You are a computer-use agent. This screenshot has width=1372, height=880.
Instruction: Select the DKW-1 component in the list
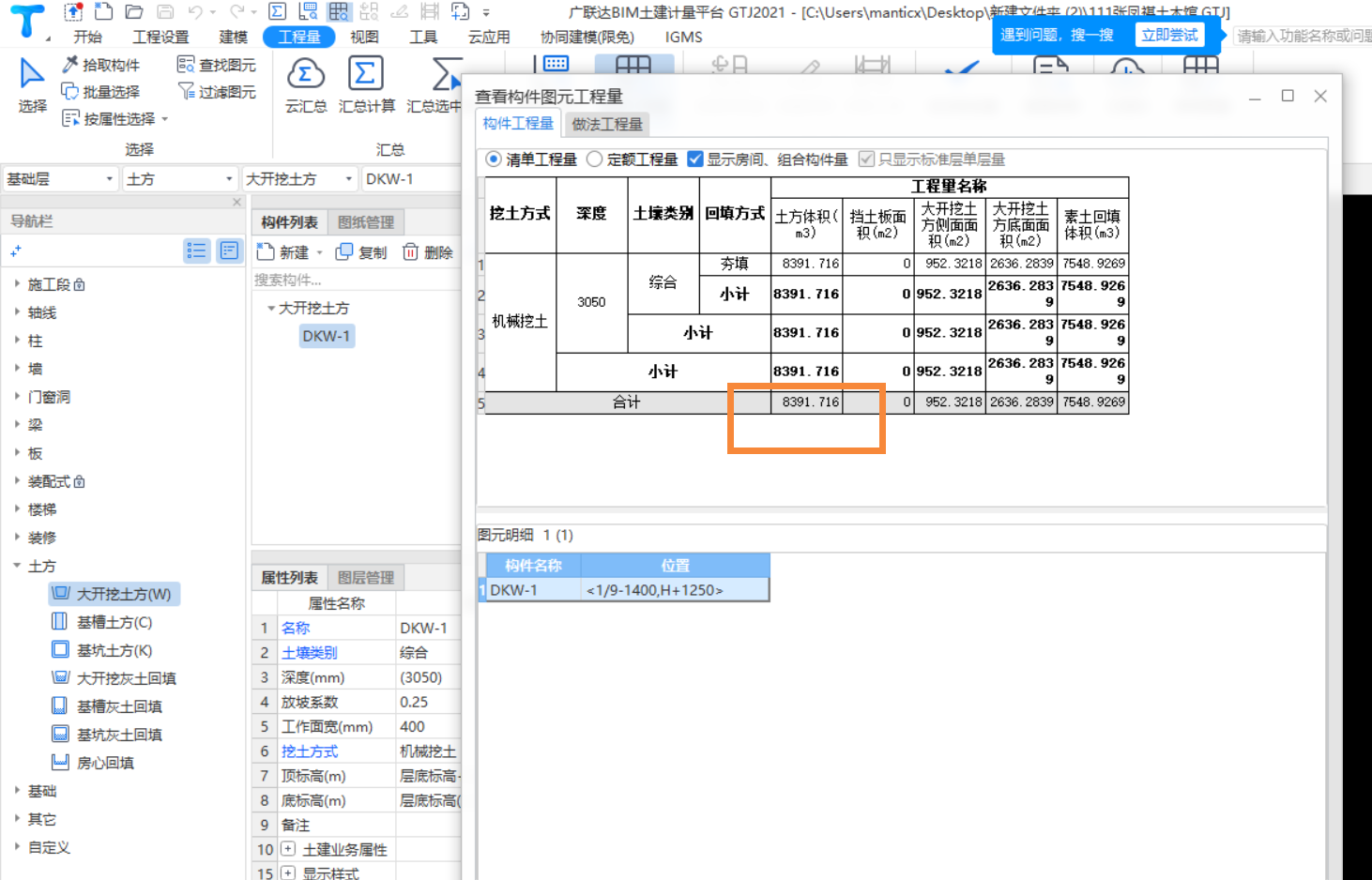point(326,336)
